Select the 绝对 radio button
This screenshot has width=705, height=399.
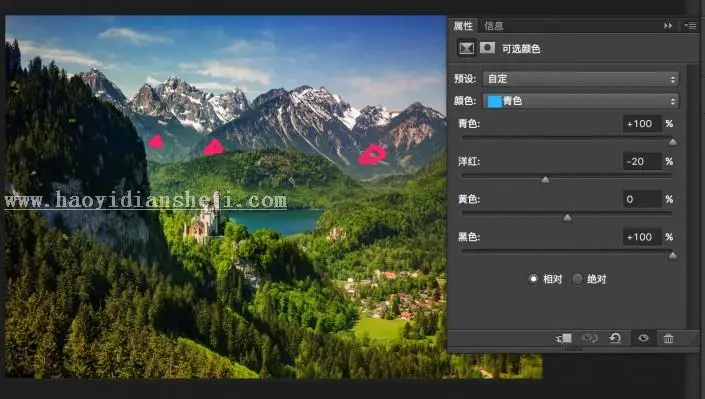577,279
